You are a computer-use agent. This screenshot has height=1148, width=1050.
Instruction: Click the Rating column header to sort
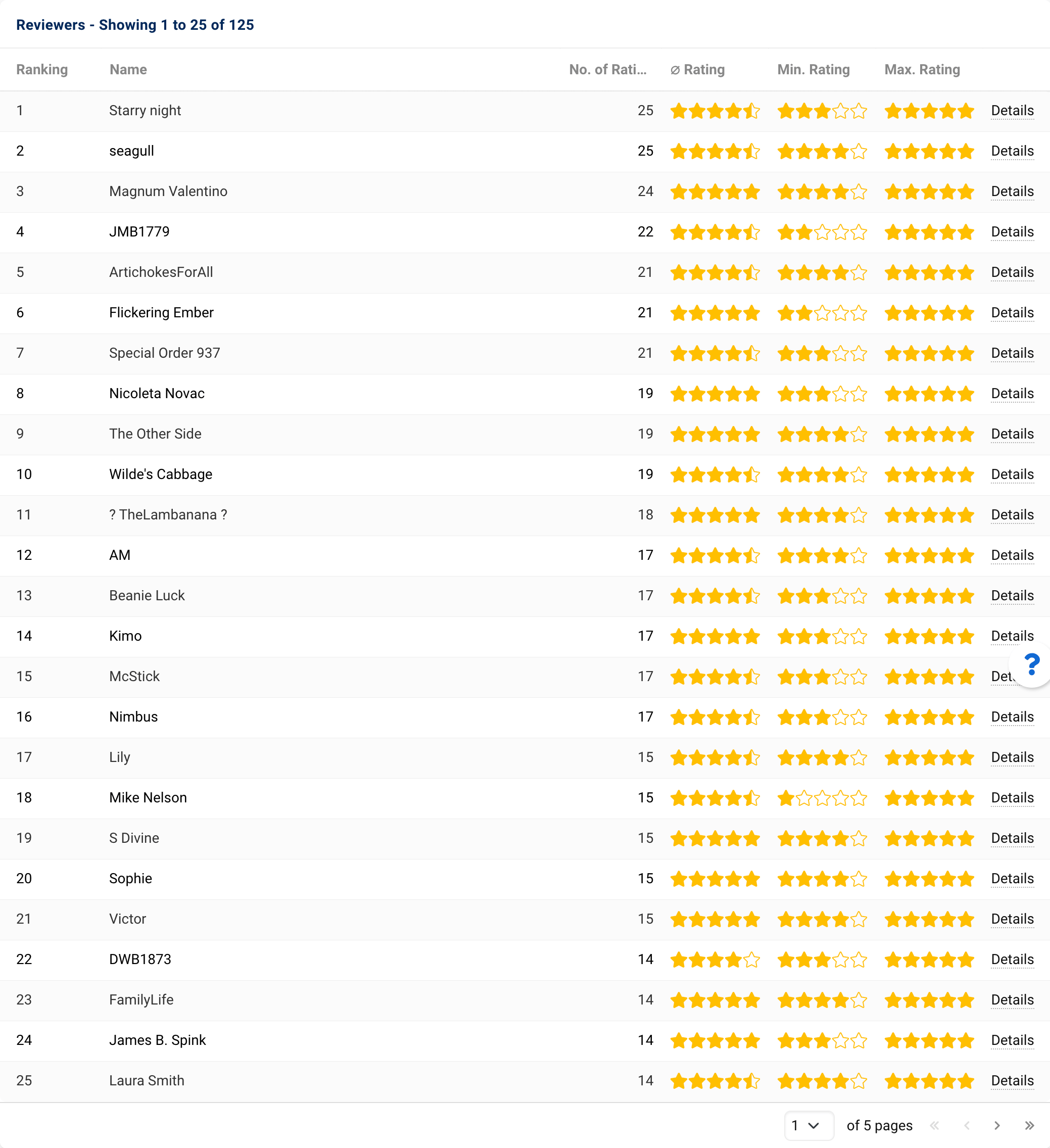coord(697,69)
